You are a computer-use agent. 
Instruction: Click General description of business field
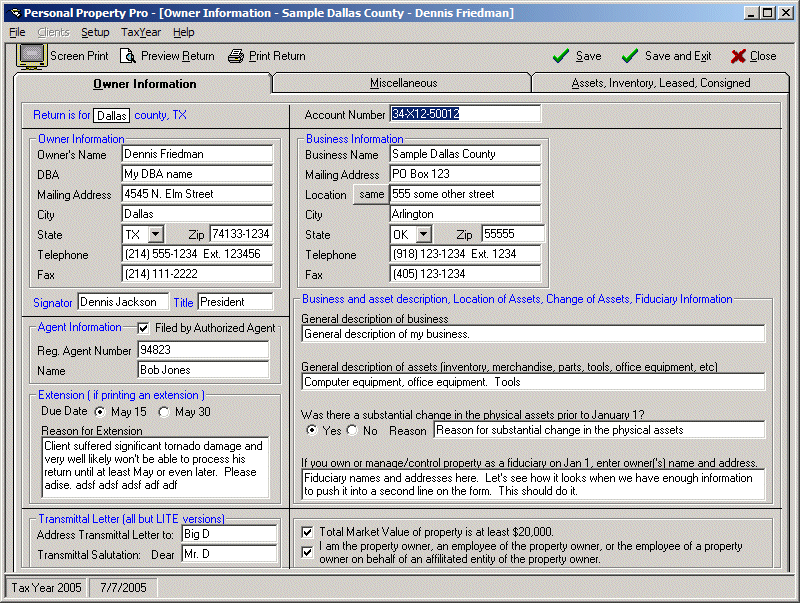point(533,334)
